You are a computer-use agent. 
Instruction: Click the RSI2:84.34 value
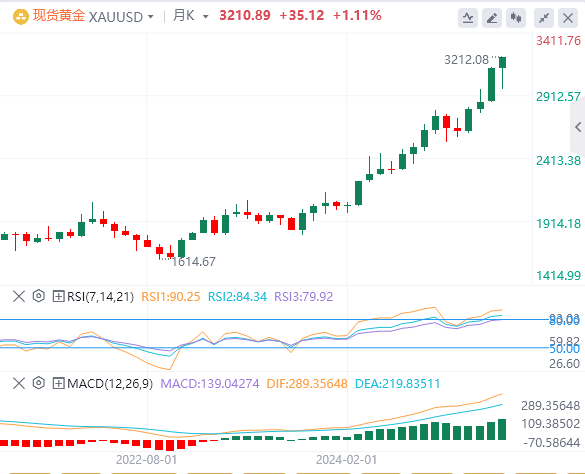[237, 297]
